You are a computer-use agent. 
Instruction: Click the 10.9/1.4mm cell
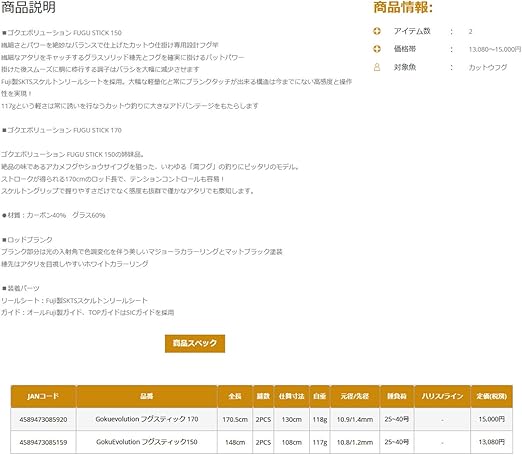point(355,419)
